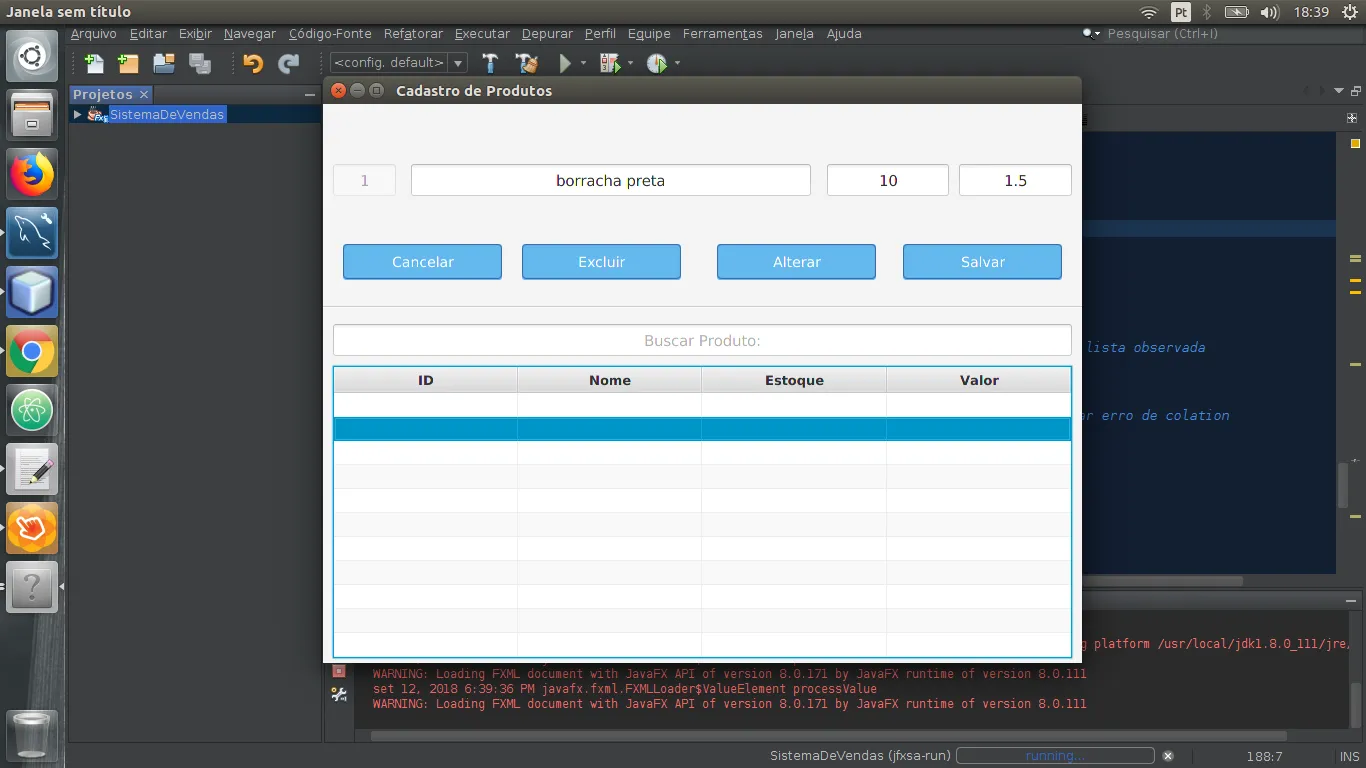Click the Profile Project clock icon
Screen dimensions: 1366x768
pos(657,63)
